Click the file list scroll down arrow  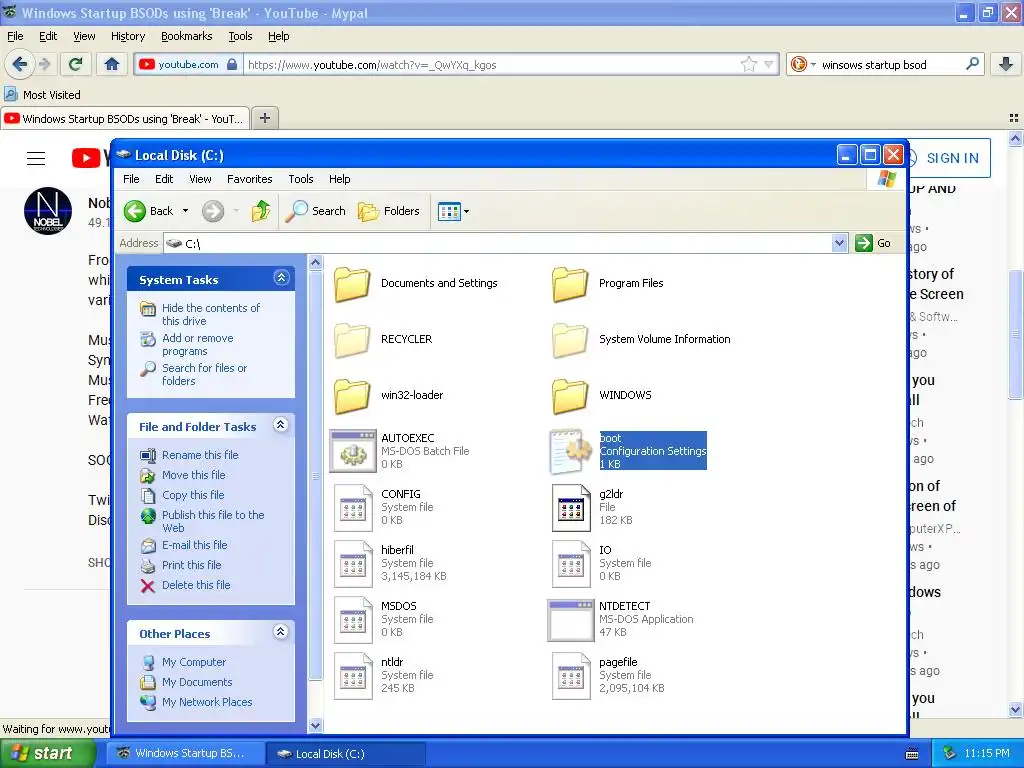(315, 725)
